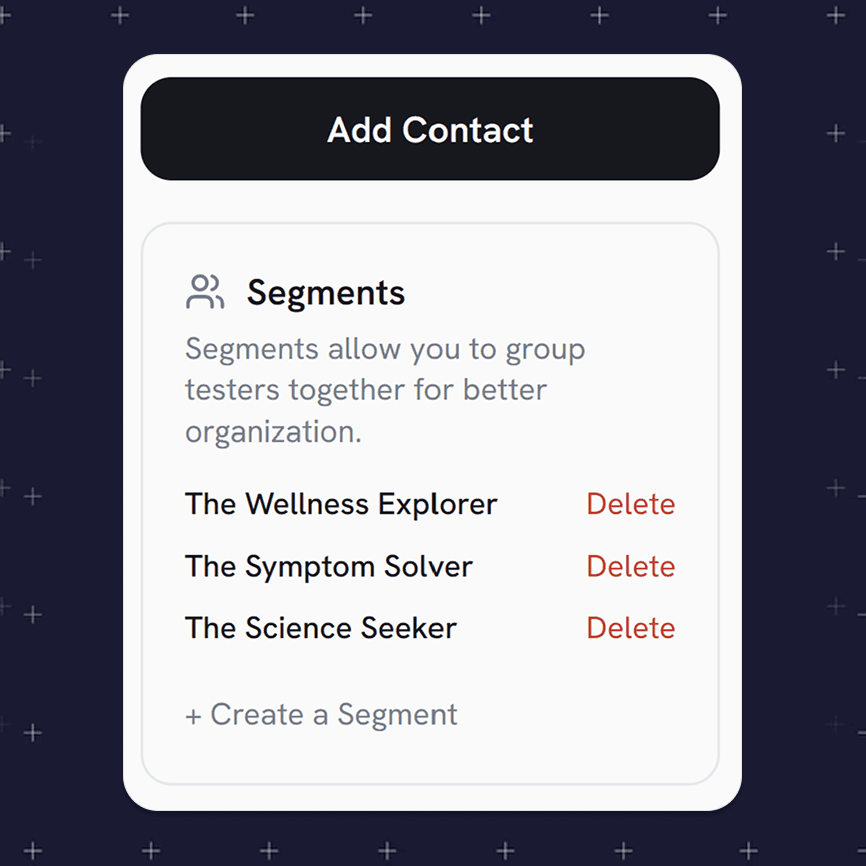Screen dimensions: 866x866
Task: Click "testers together for better" text line
Action: 366,390
